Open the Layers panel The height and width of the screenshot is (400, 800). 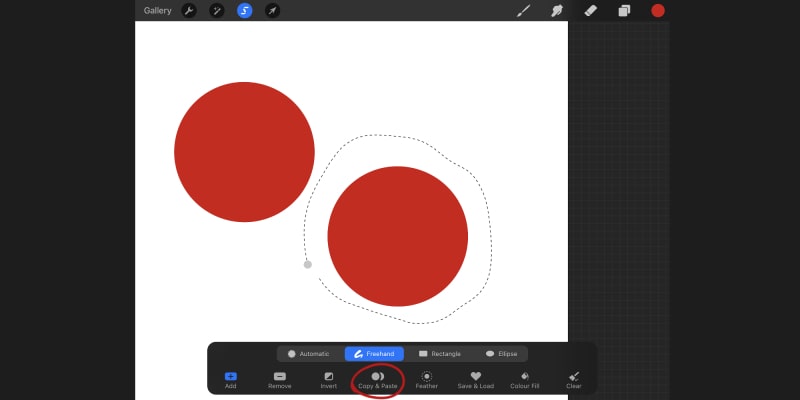click(x=624, y=11)
